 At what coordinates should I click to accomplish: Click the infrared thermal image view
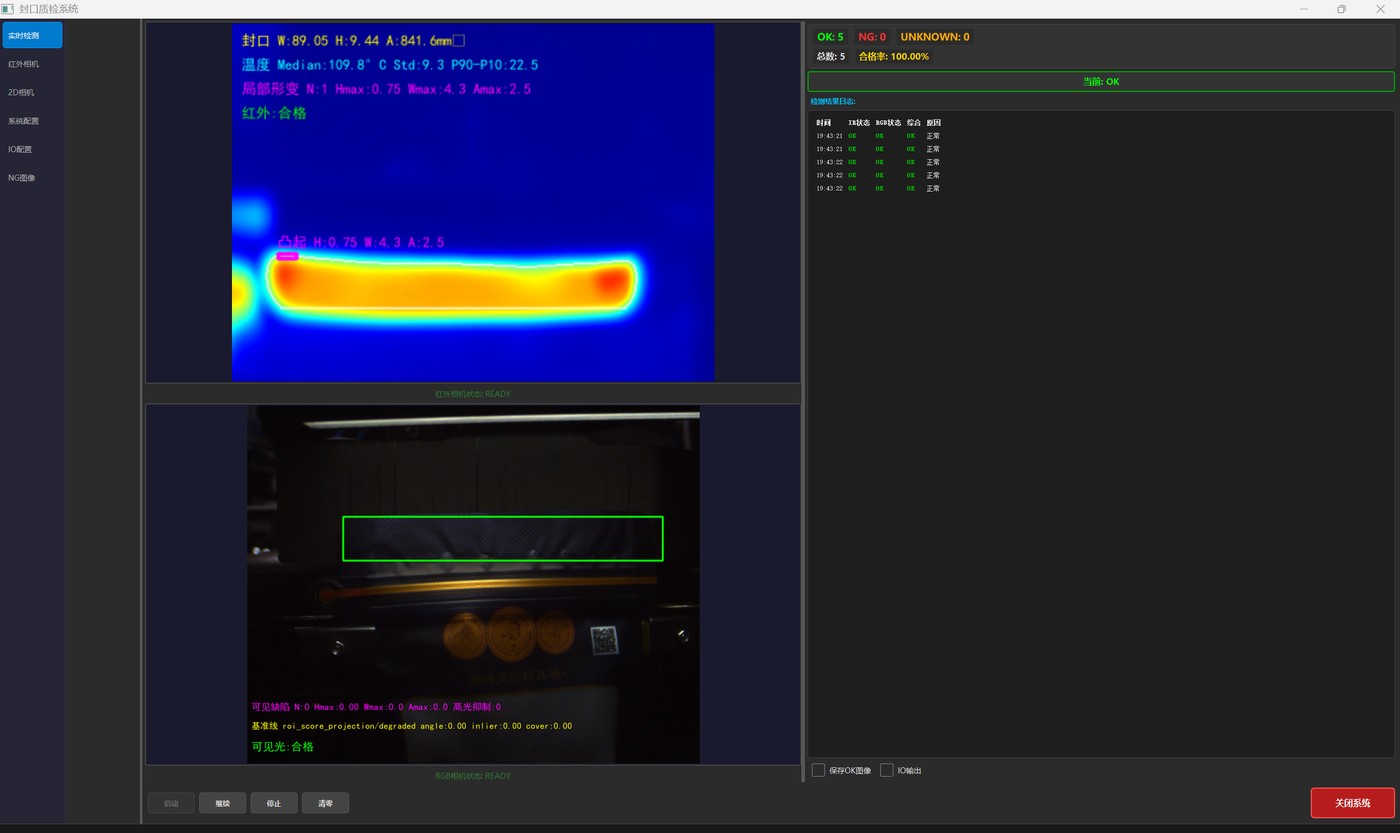pyautogui.click(x=473, y=202)
